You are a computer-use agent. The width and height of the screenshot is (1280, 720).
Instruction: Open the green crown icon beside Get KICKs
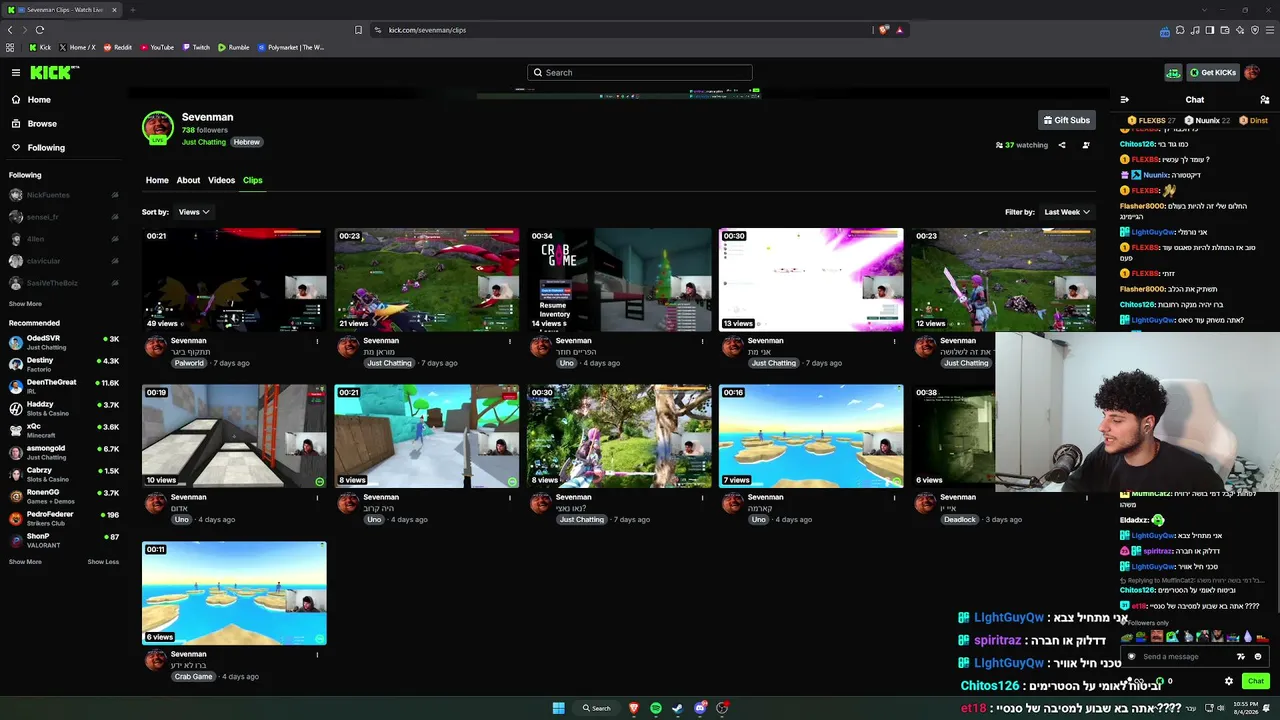[x=1173, y=72]
